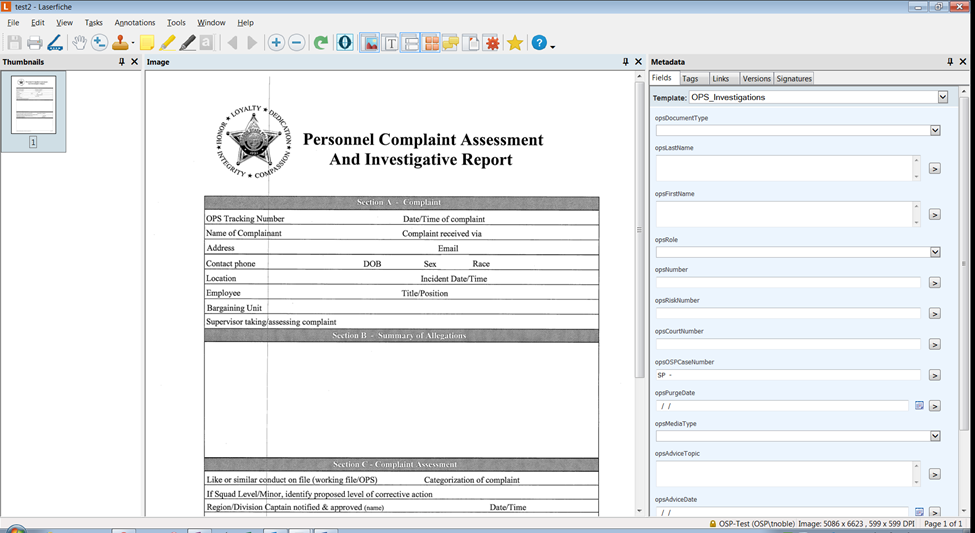
Task: Open the Window menu
Action: tap(211, 22)
